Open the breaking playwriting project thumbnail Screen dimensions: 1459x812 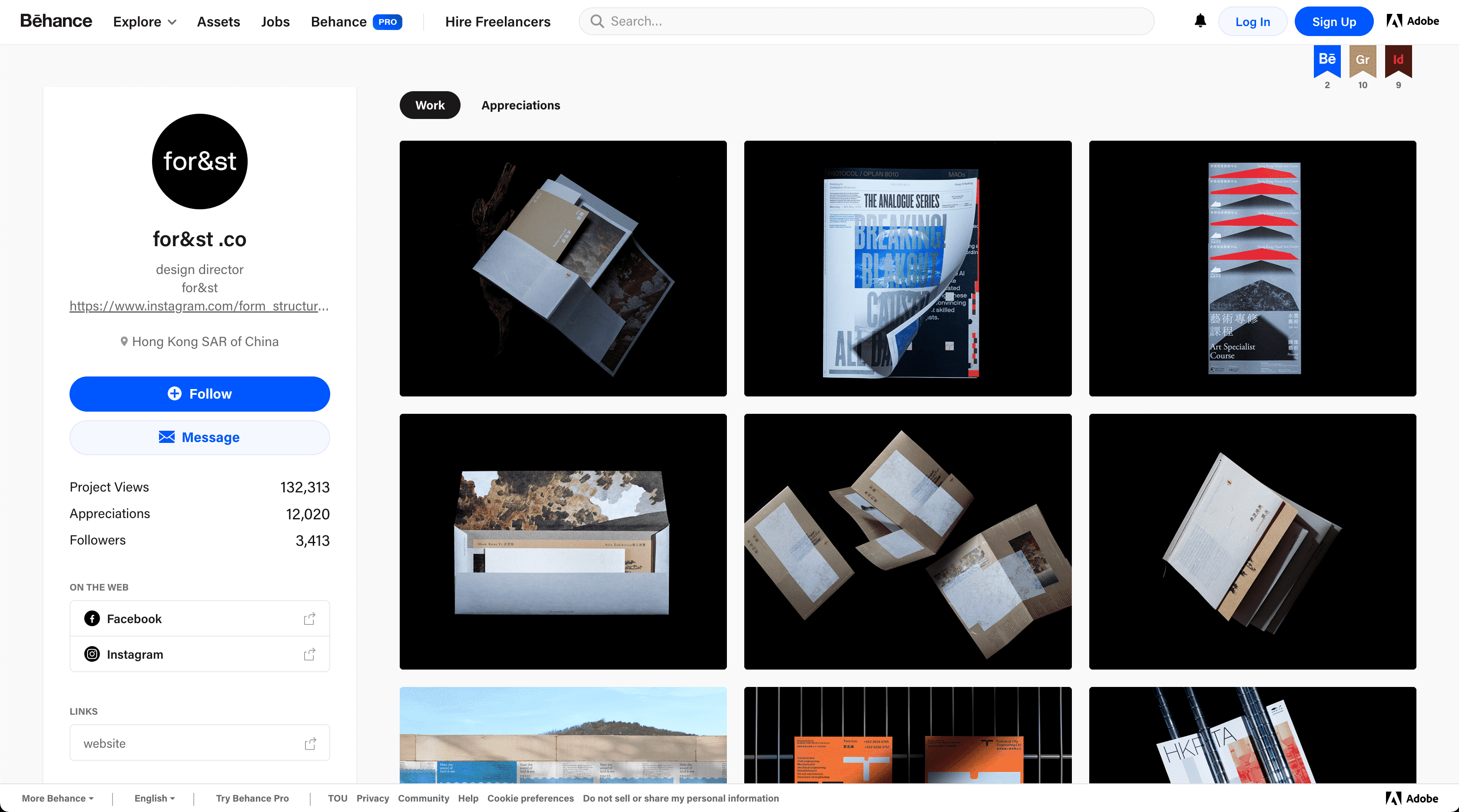pos(908,268)
